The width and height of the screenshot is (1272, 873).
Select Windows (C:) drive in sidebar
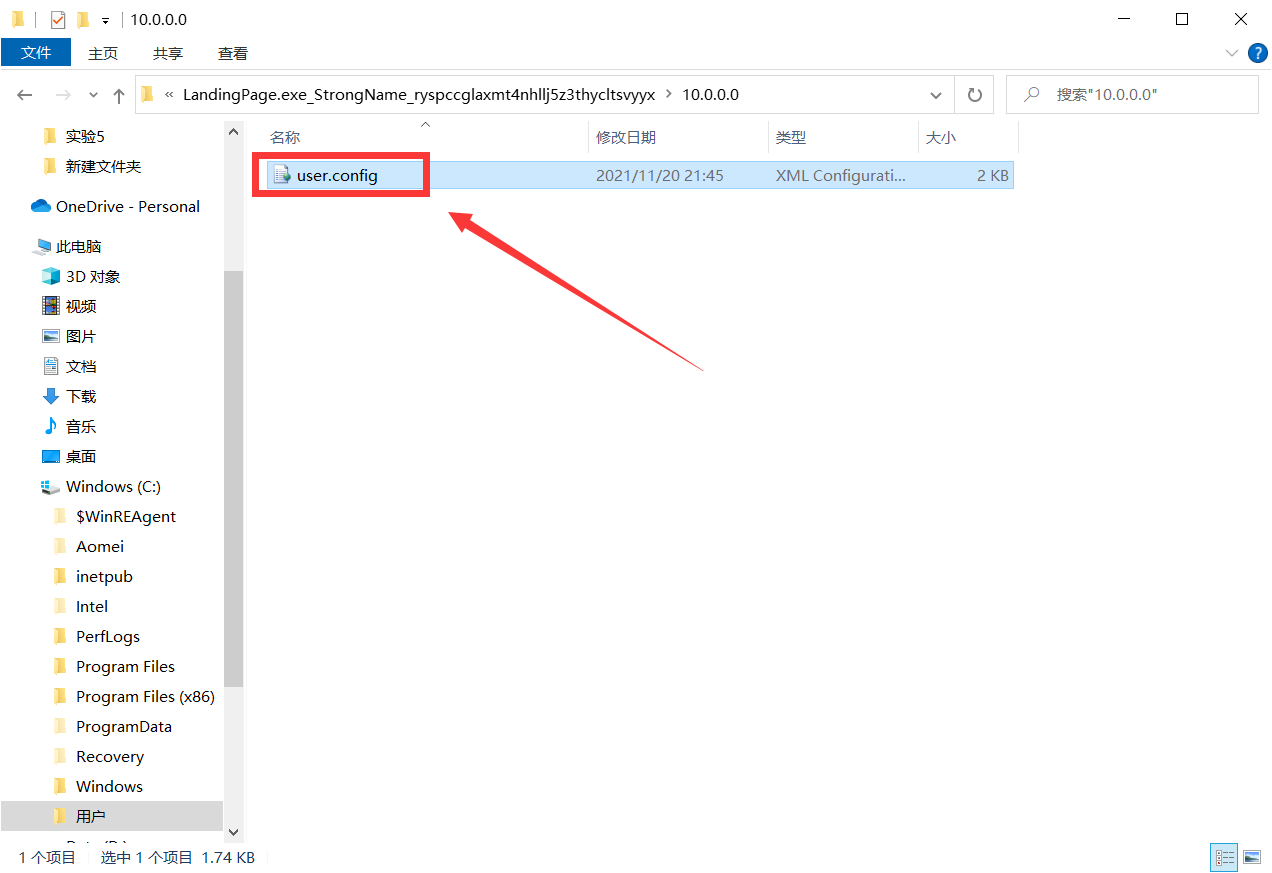click(113, 486)
